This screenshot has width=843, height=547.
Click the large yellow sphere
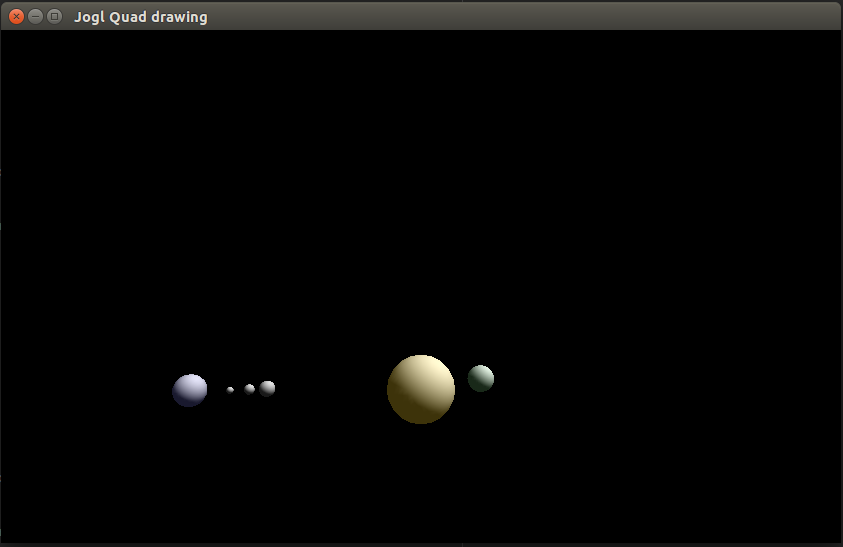tap(421, 389)
